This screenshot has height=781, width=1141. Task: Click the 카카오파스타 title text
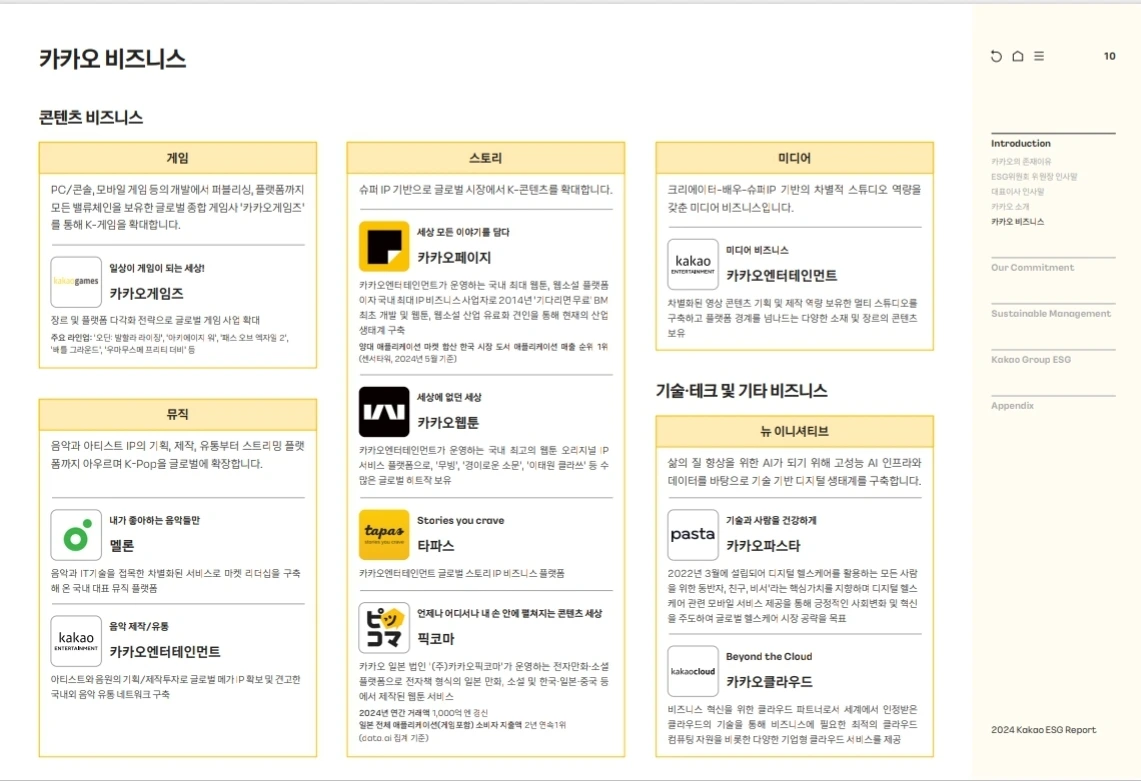(x=763, y=546)
